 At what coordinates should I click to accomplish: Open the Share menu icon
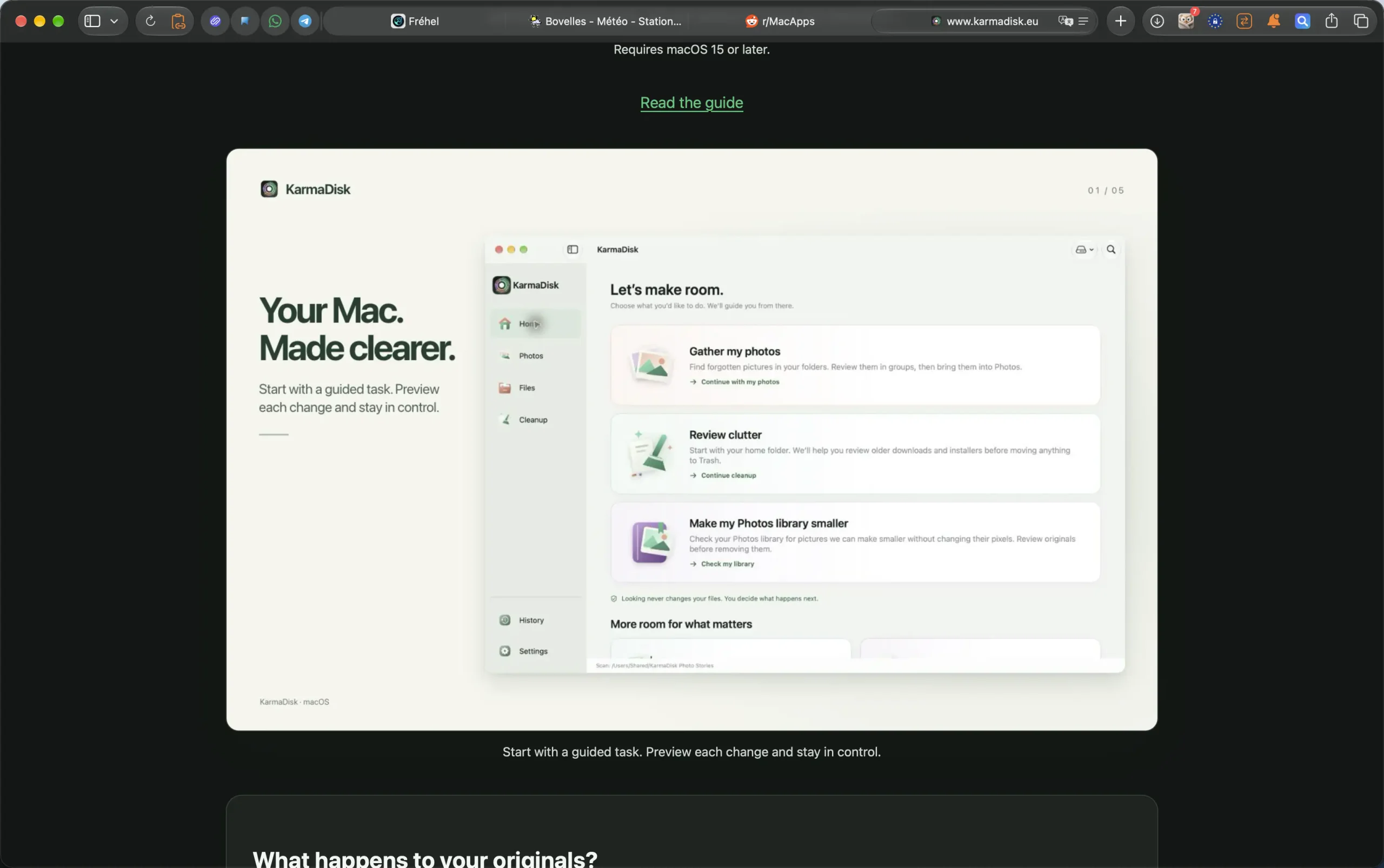tap(1331, 21)
